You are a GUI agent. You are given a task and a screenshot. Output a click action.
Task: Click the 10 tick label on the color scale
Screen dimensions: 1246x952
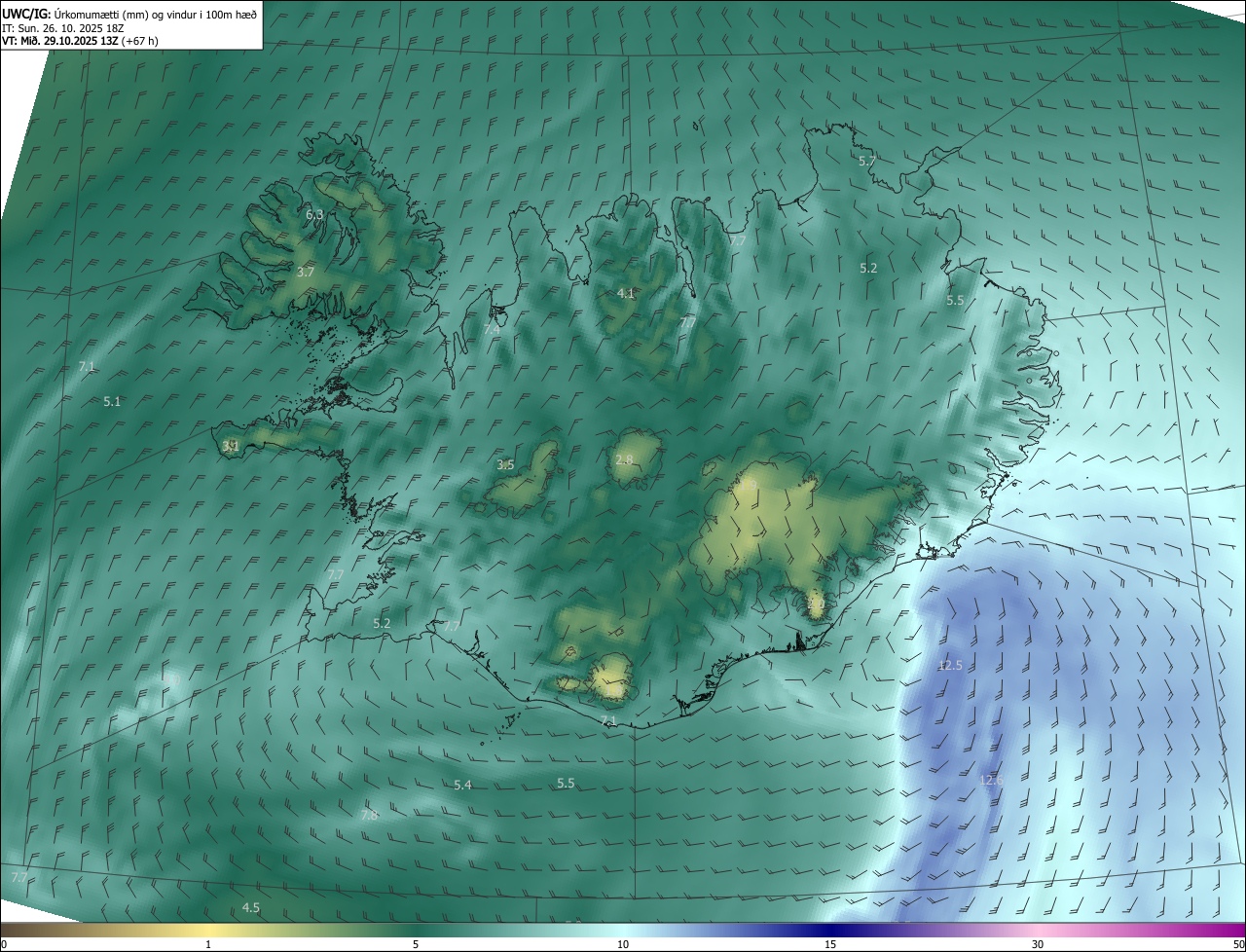623,944
